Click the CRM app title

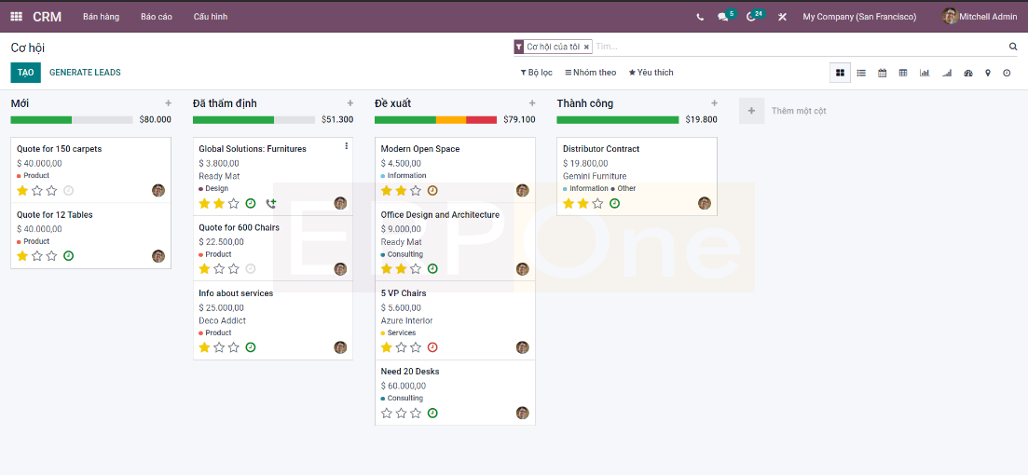[x=47, y=17]
